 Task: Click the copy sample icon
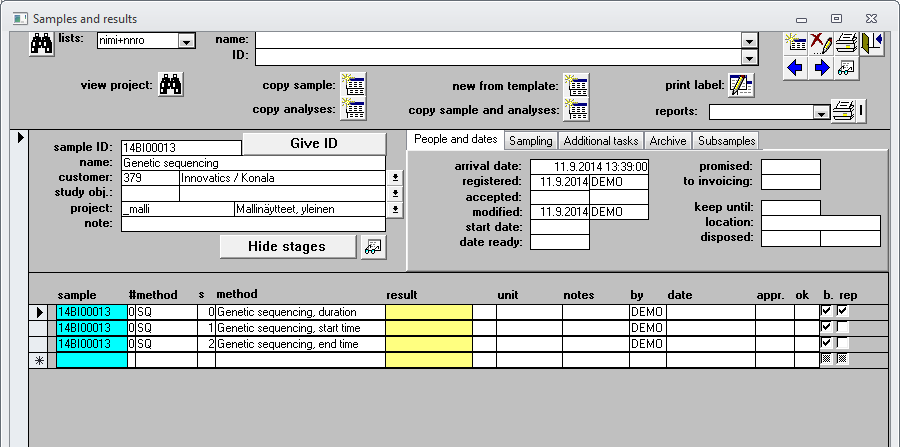coord(353,85)
